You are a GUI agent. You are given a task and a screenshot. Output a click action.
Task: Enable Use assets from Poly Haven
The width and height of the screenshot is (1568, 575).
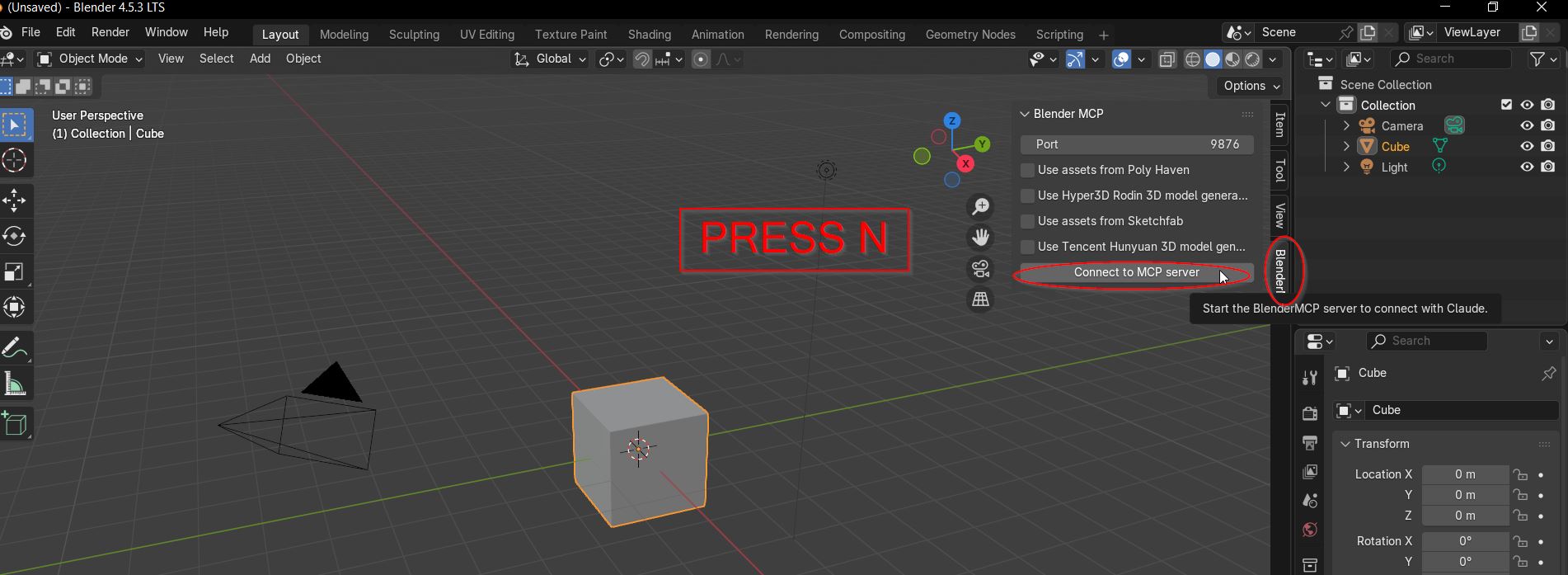1027,170
